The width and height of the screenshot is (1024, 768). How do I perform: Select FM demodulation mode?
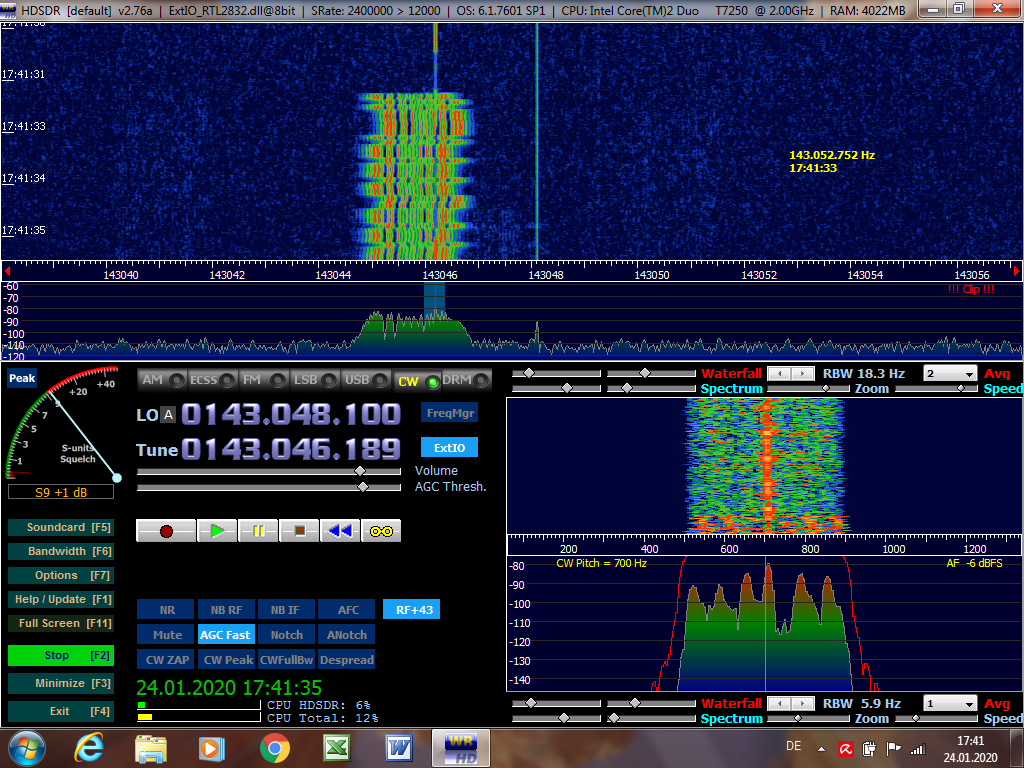coord(264,380)
